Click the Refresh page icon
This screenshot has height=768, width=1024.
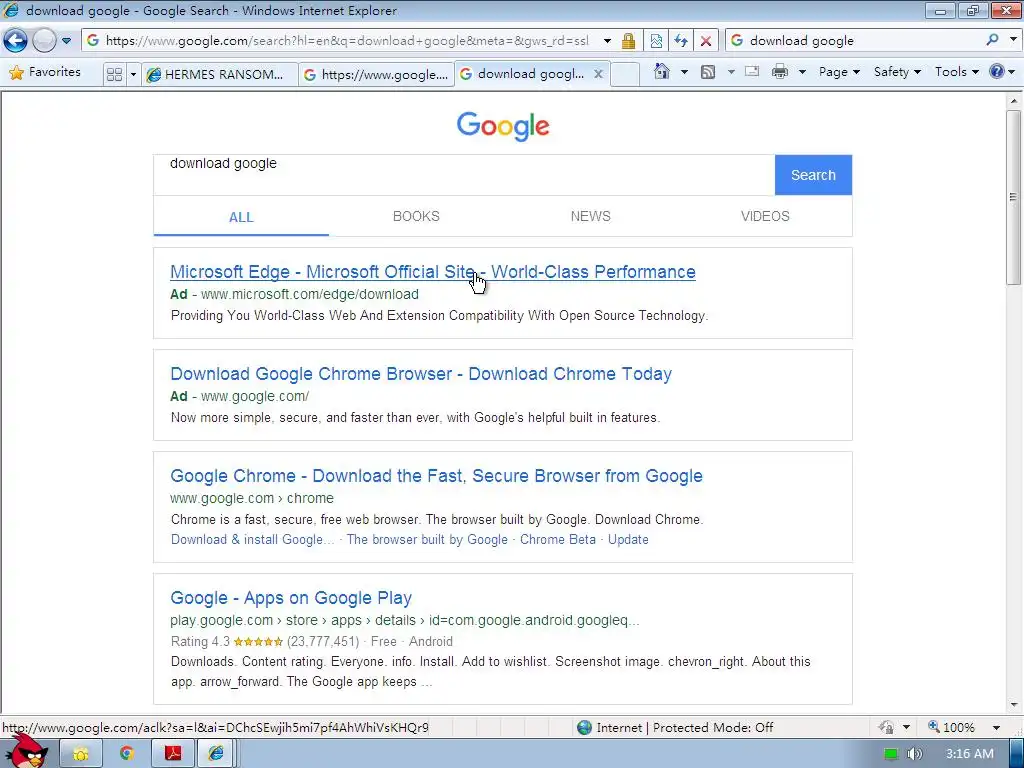(681, 41)
